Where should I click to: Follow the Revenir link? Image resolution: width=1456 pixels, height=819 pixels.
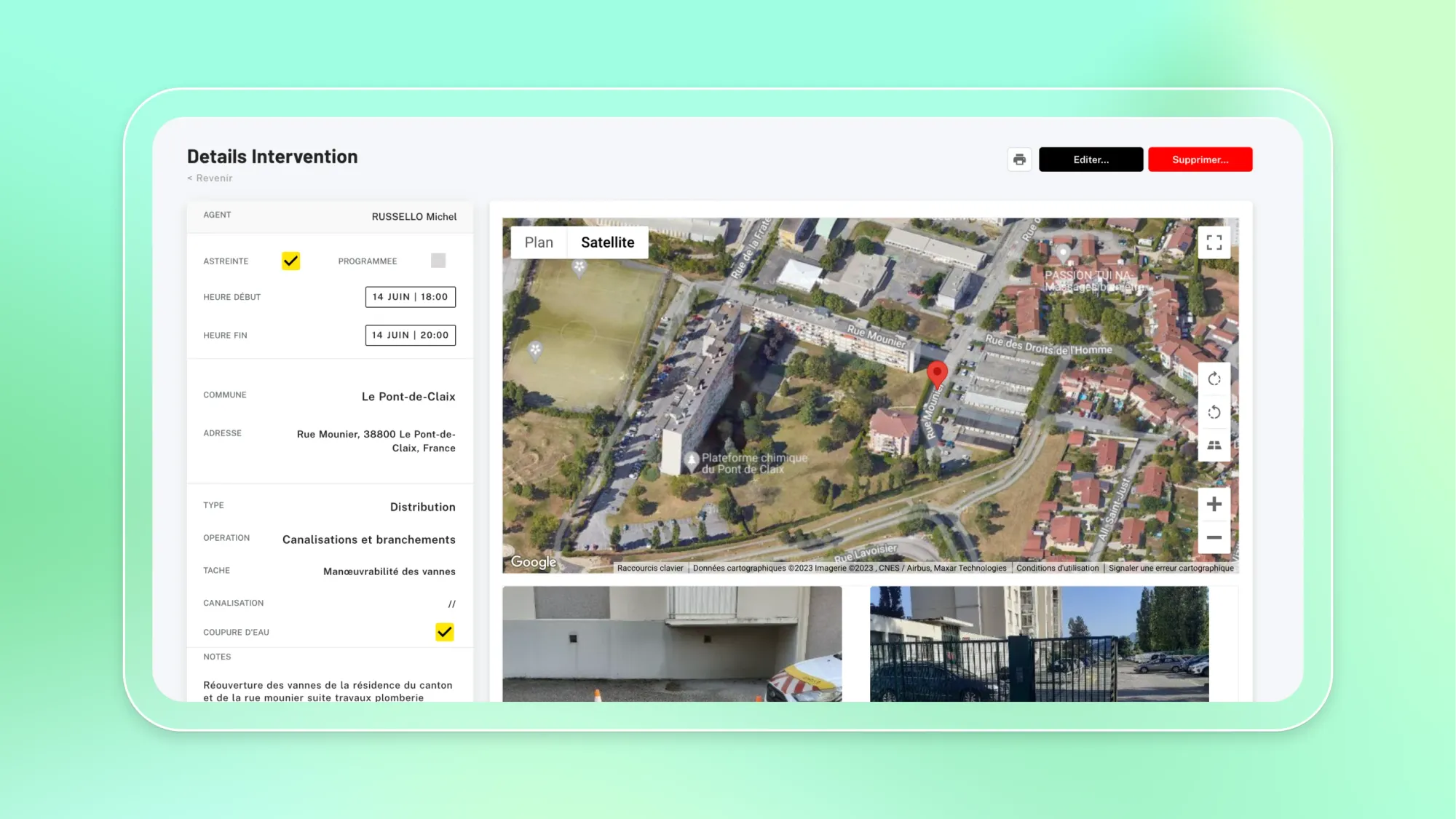209,178
